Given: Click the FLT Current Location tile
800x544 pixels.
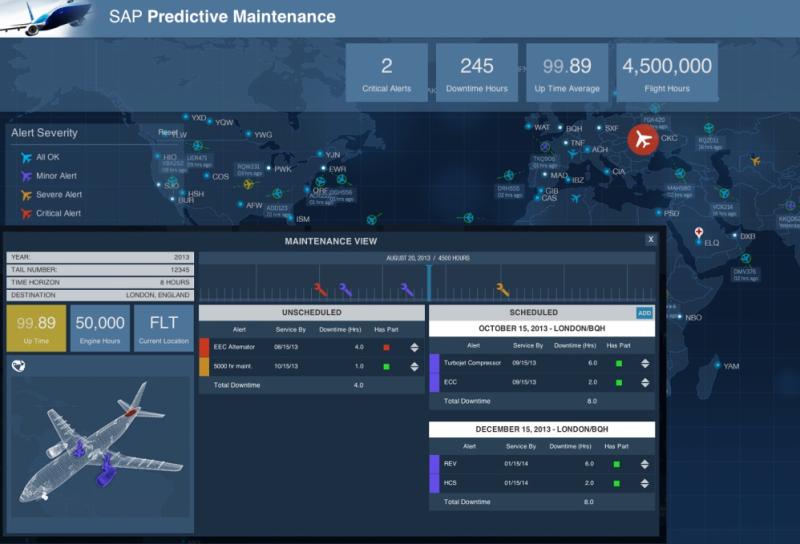Looking at the screenshot, I should 164,328.
